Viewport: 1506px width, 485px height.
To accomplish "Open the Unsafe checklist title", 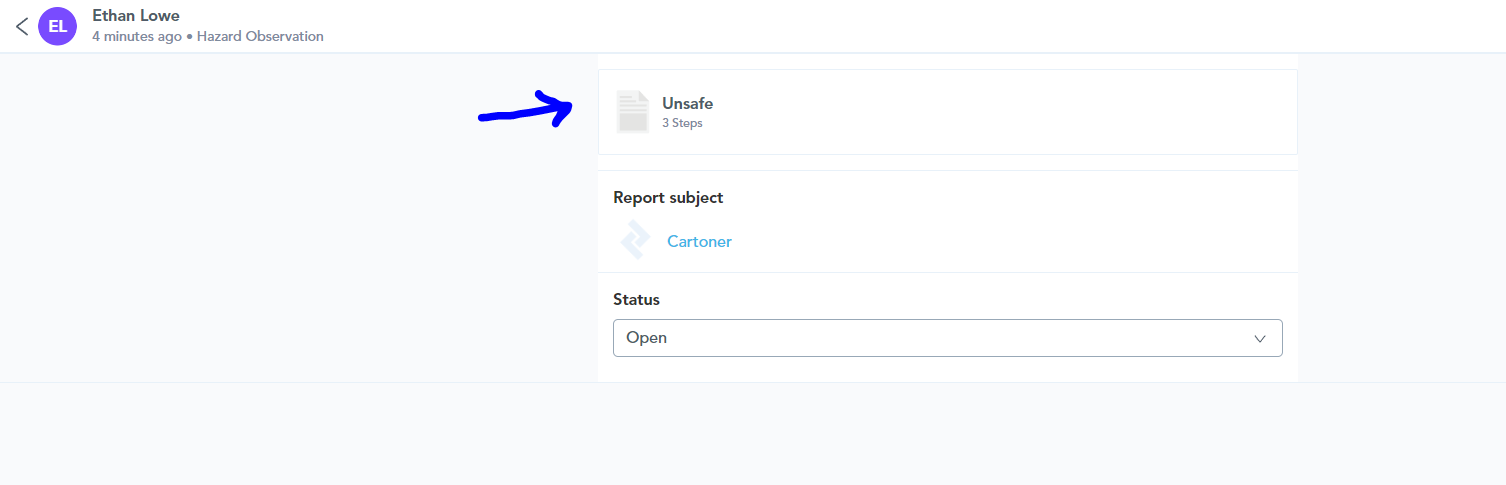I will tap(687, 104).
